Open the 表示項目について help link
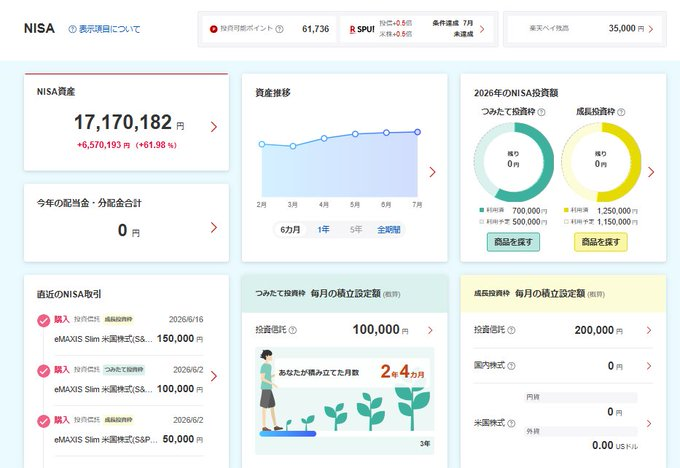680x468 pixels. [105, 29]
